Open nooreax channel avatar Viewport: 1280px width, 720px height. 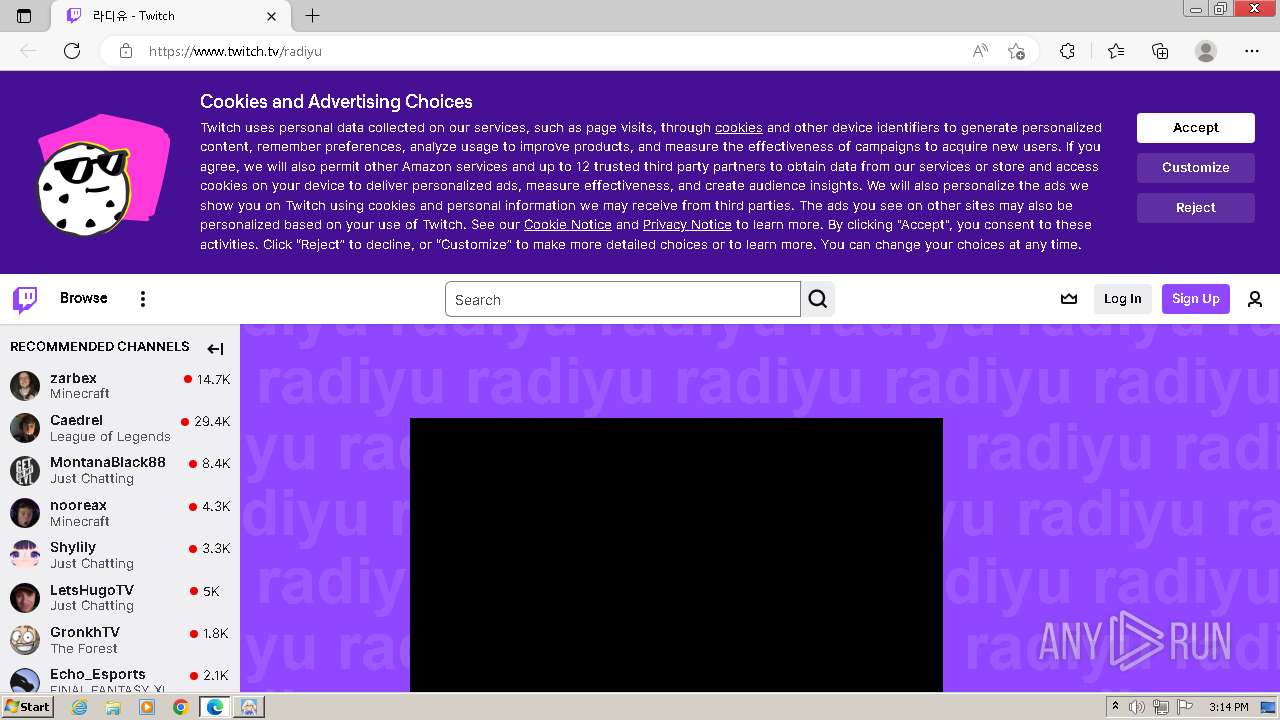(25, 513)
